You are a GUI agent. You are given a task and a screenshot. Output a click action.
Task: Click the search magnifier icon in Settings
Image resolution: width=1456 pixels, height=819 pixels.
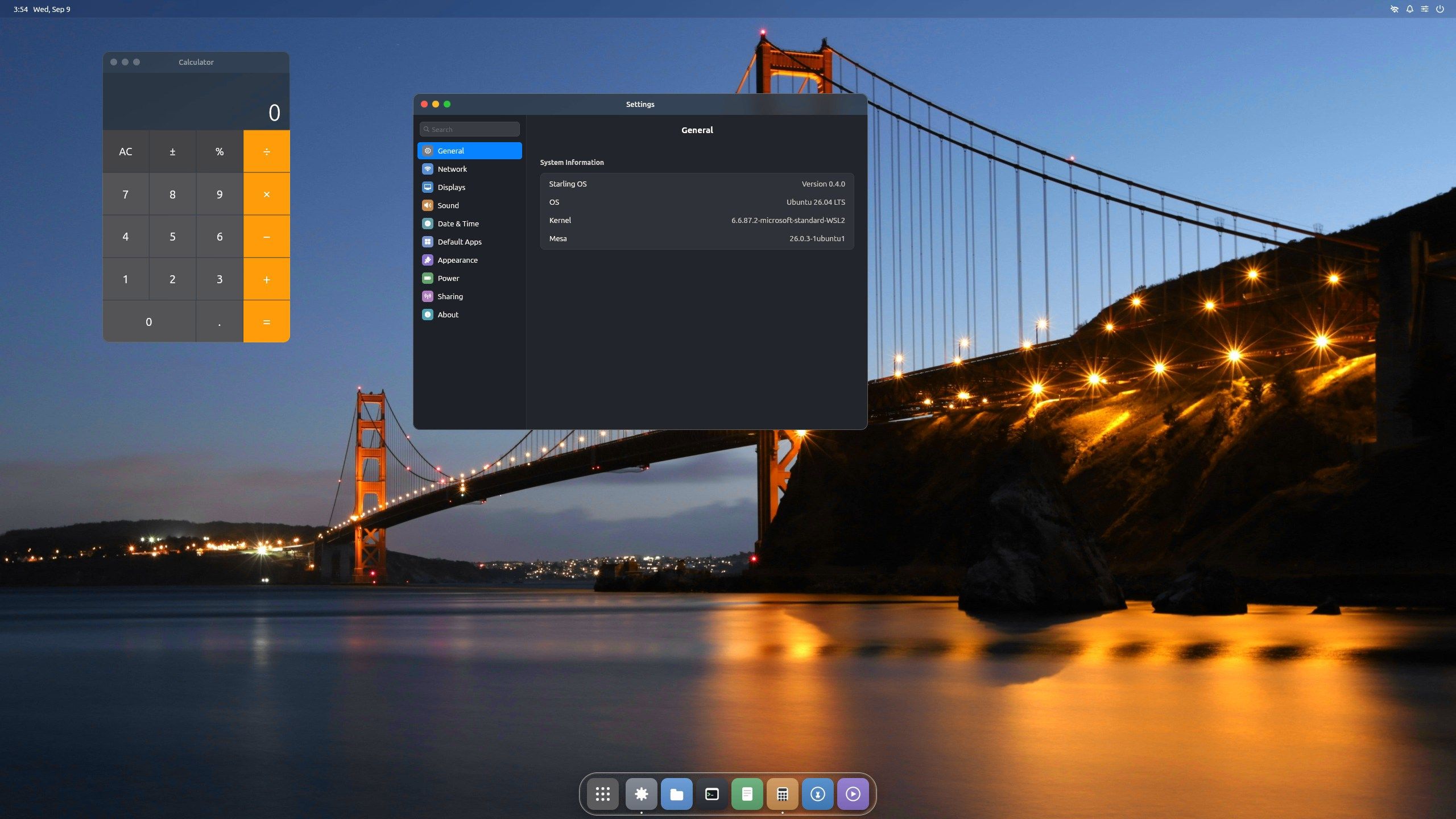point(427,129)
